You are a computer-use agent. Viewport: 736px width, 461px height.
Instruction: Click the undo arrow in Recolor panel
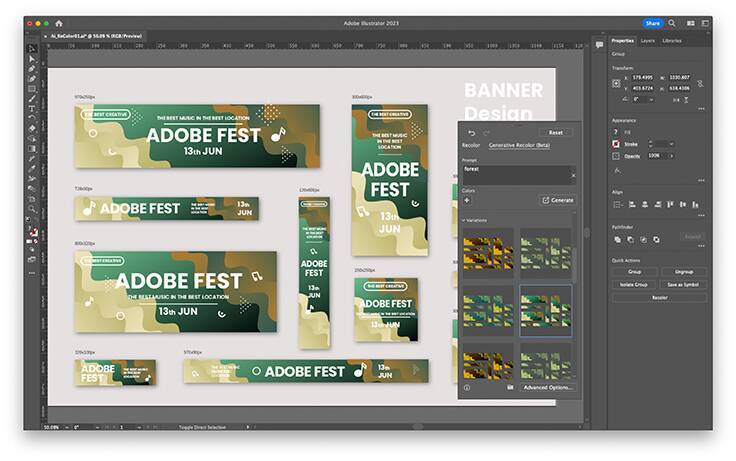point(472,132)
